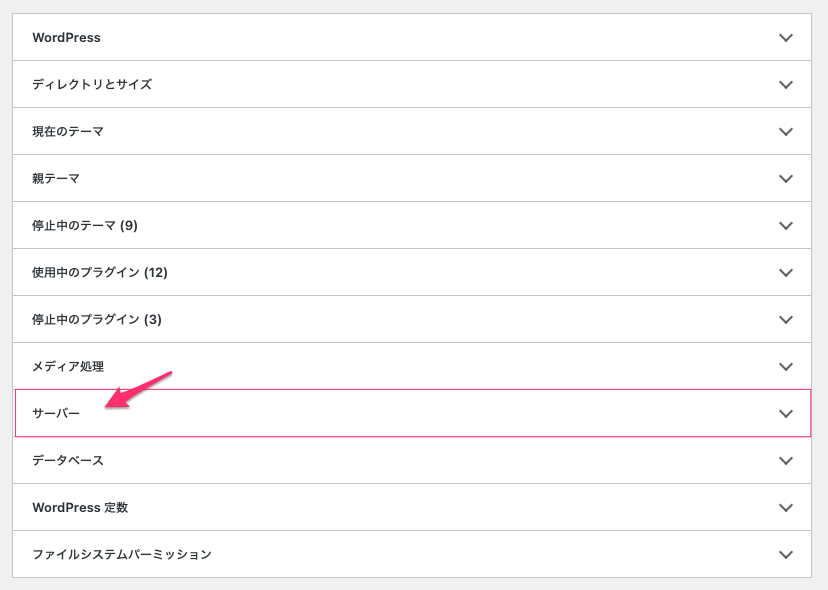Click the 使用中のプラグイン (12) label
The width and height of the screenshot is (828, 590).
pyautogui.click(x=99, y=273)
